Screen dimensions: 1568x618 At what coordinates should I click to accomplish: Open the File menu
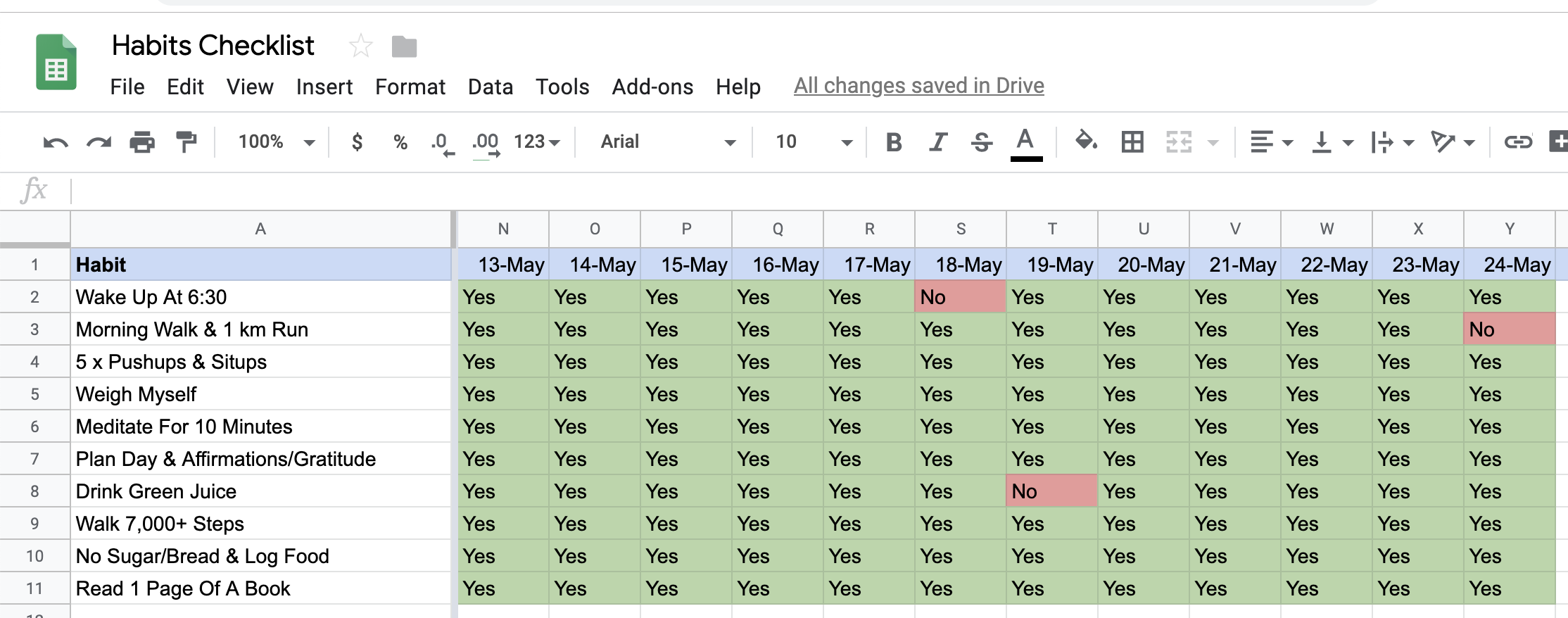127,87
